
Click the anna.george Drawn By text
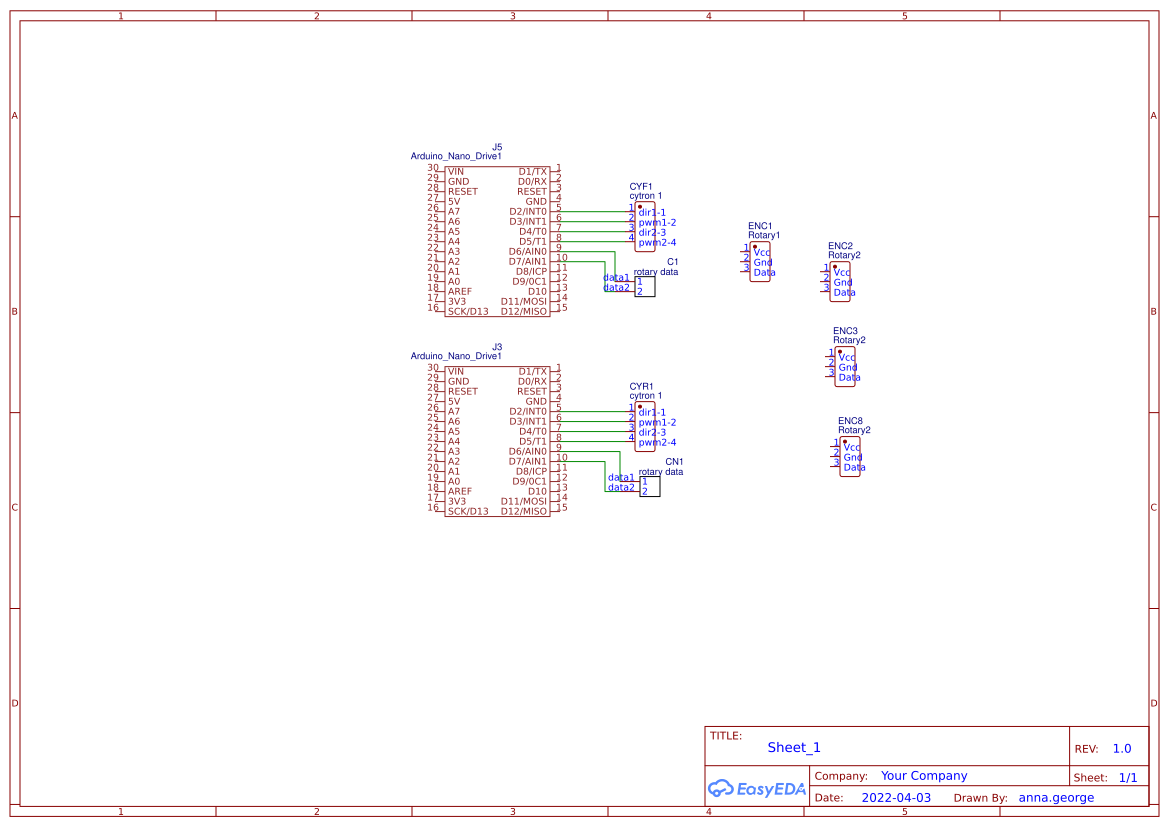click(1057, 797)
